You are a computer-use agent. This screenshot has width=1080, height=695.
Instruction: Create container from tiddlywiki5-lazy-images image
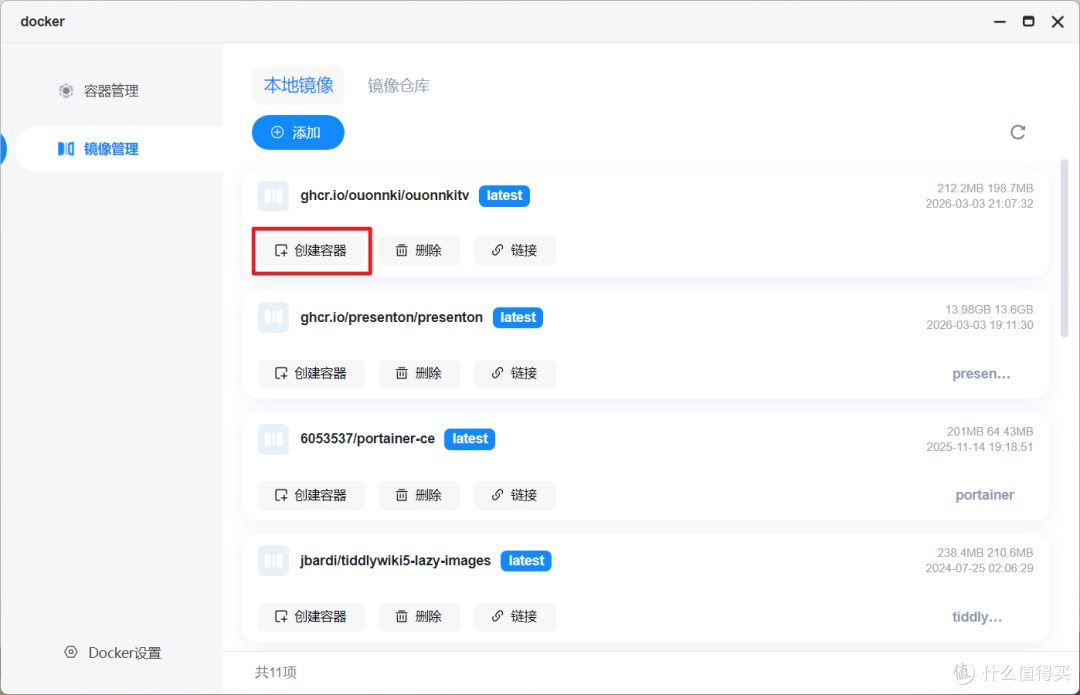[311, 616]
